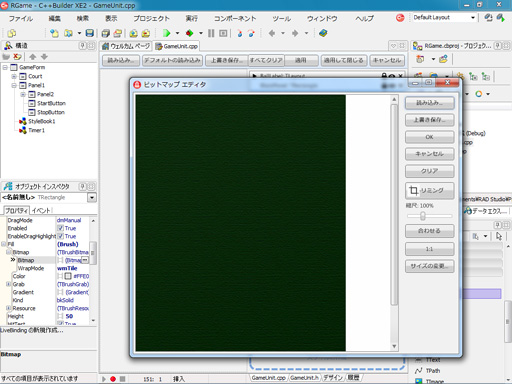
Task: Click the 1:1 zoom button
Action: point(429,249)
